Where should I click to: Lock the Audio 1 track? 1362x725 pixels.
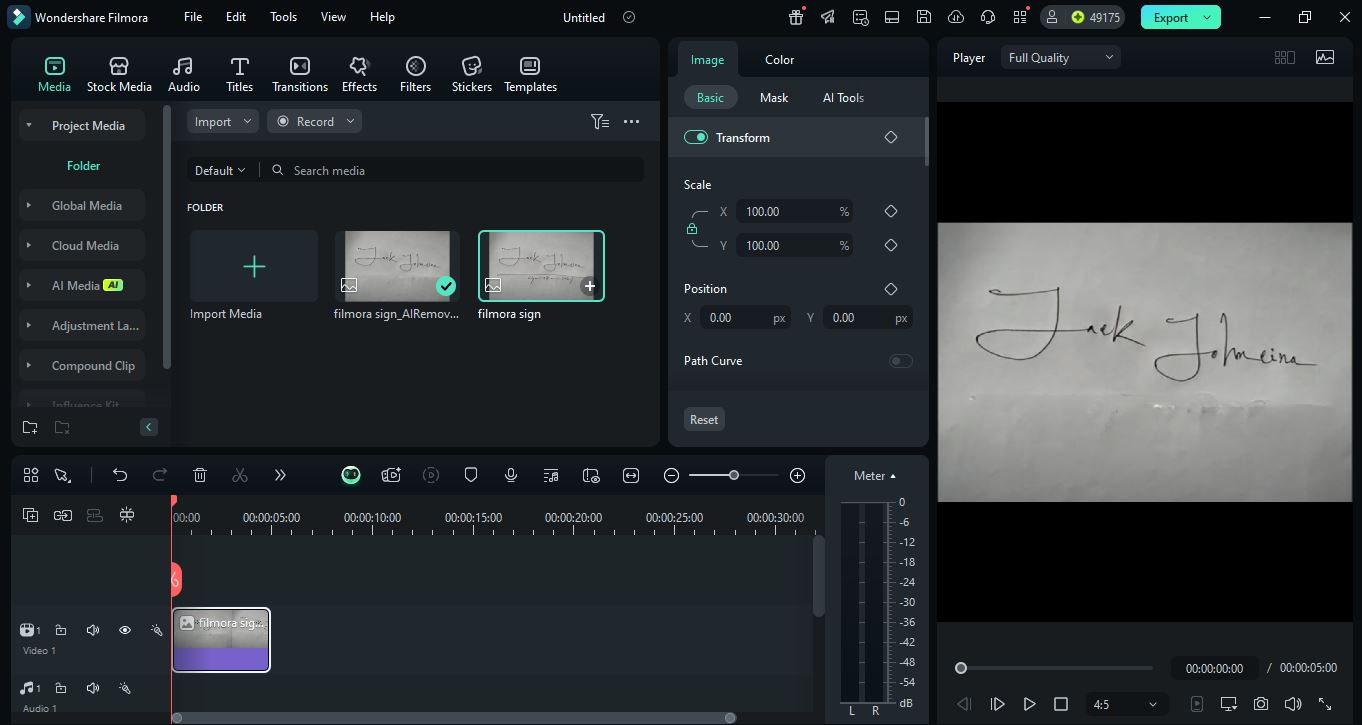[x=61, y=688]
